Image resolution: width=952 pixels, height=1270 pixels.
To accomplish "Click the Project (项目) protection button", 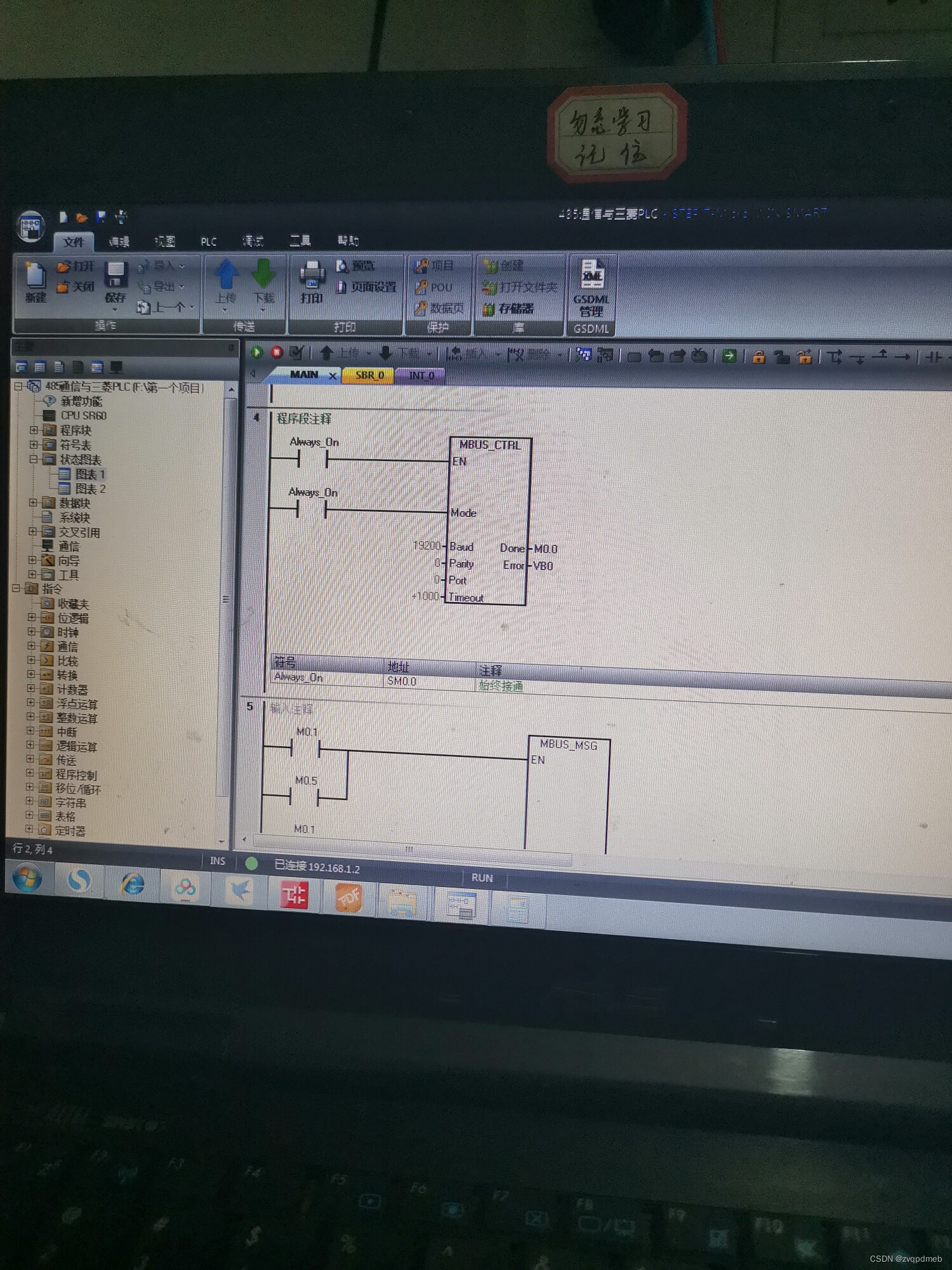I will 435,265.
